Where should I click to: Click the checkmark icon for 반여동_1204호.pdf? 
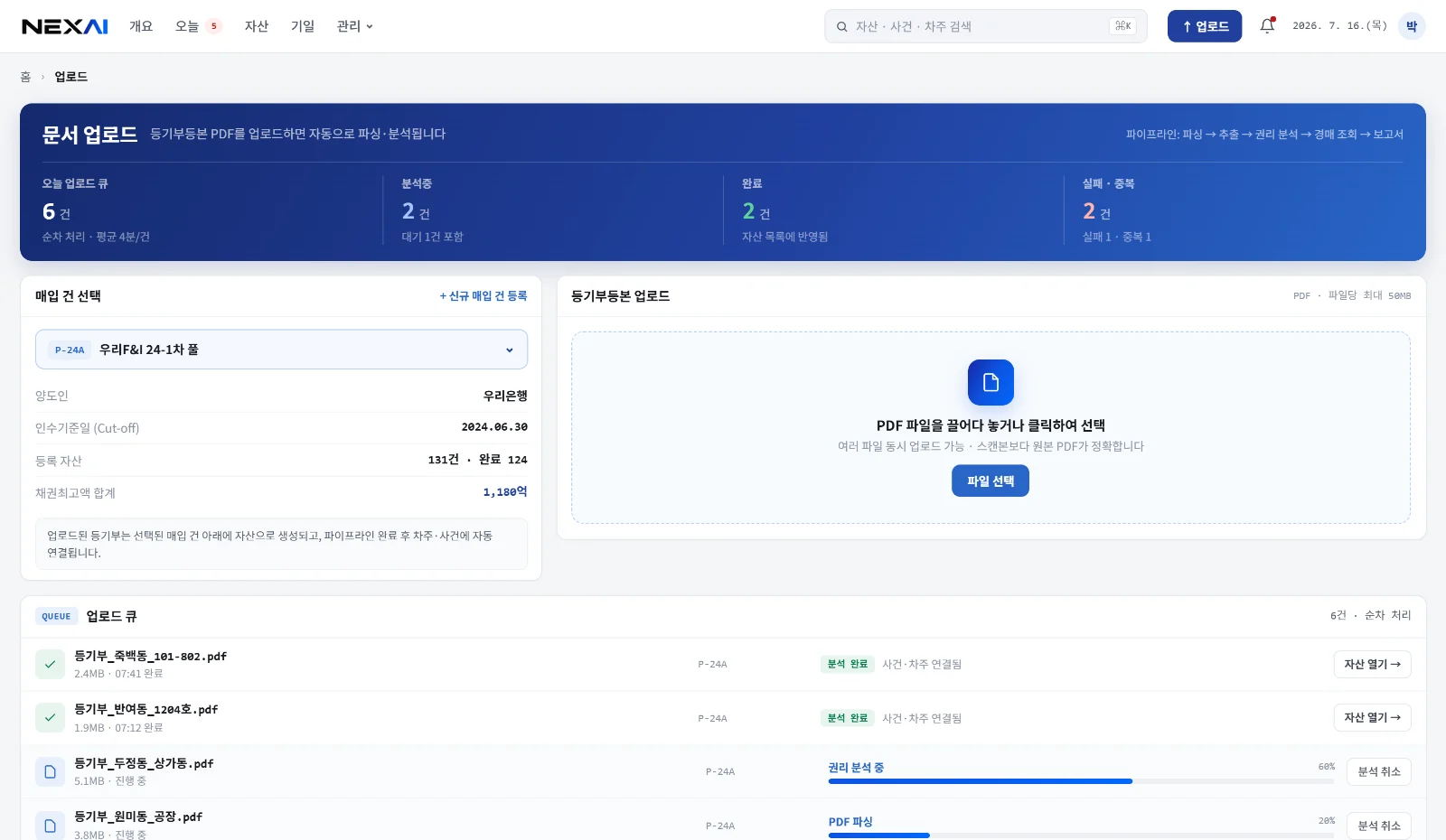[50, 718]
